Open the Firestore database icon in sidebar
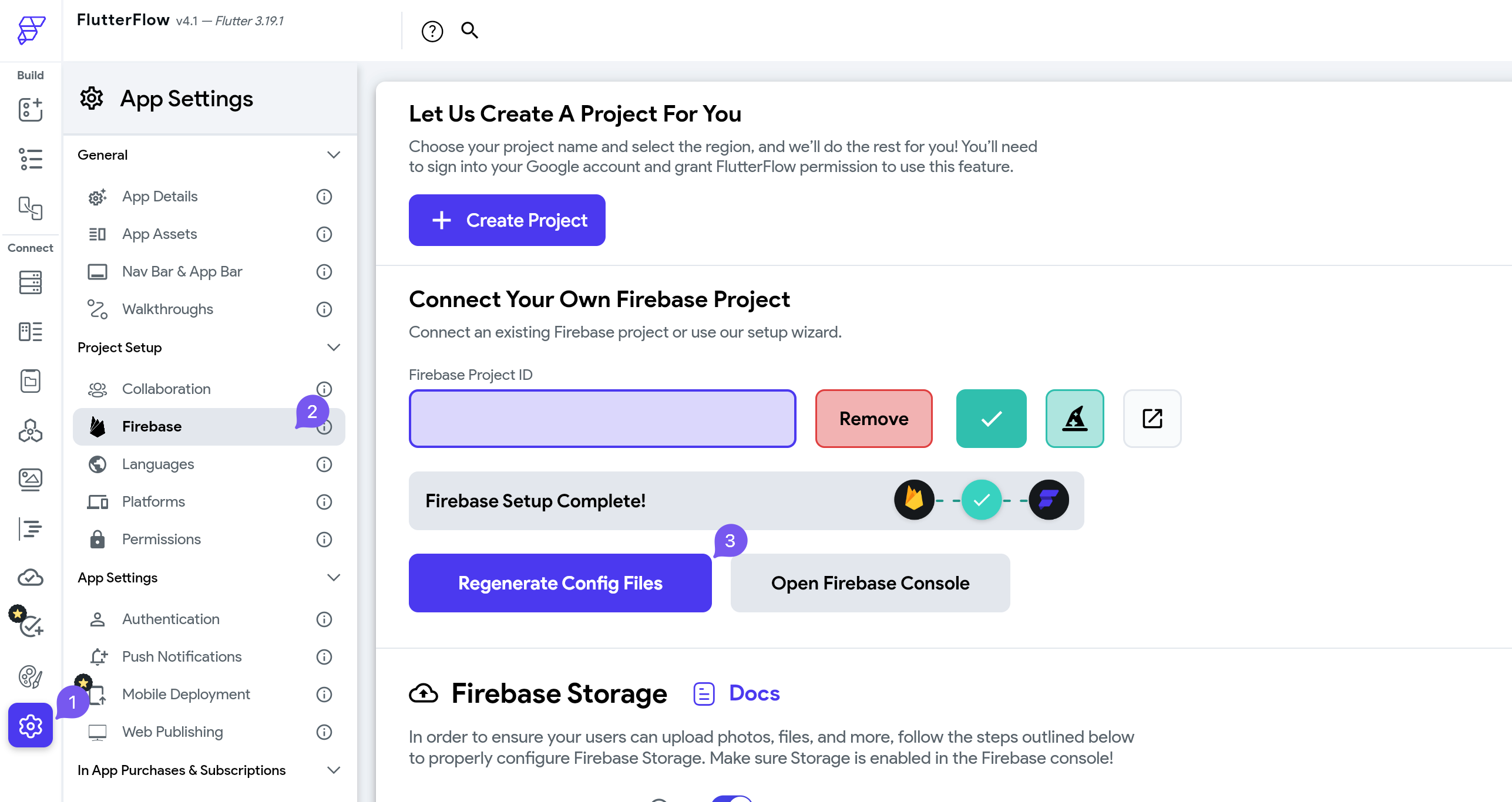1512x802 pixels. (31, 282)
